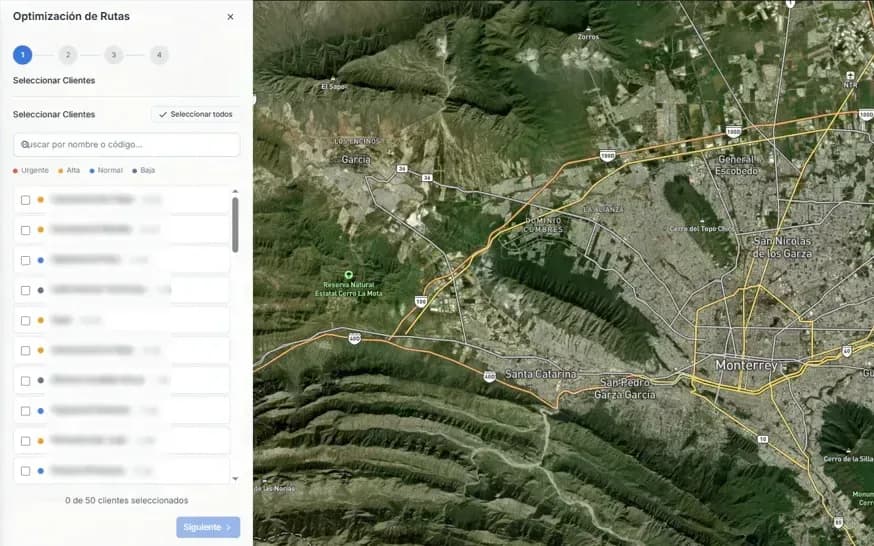Click the García town label on map
The image size is (874, 546).
[x=356, y=159]
